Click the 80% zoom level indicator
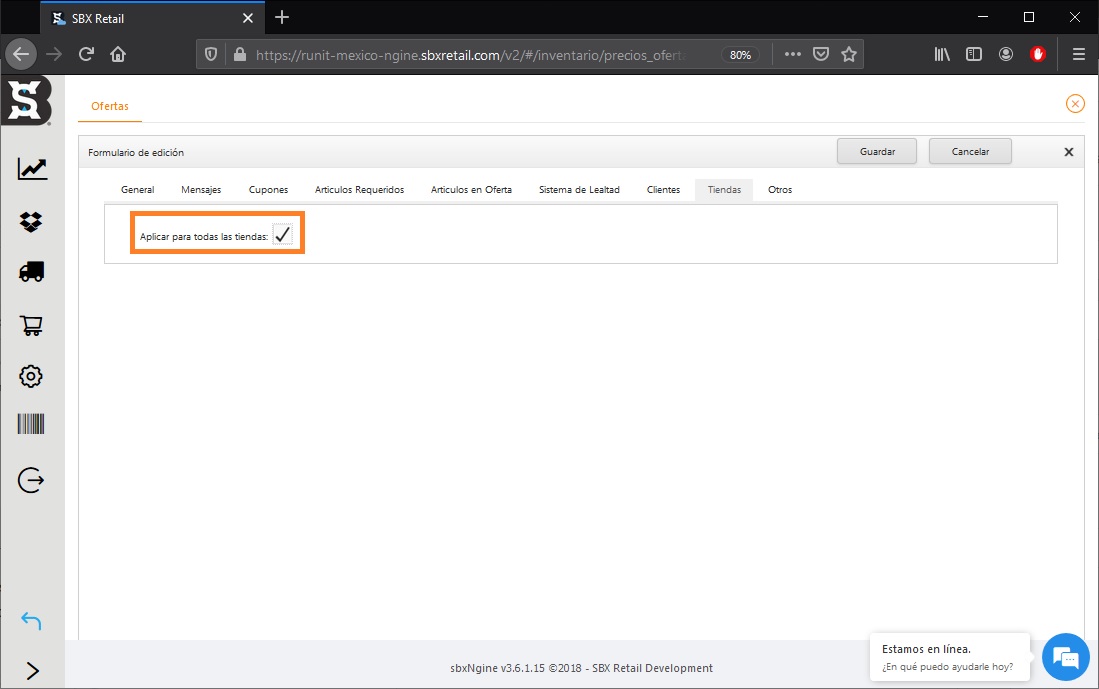 tap(740, 55)
